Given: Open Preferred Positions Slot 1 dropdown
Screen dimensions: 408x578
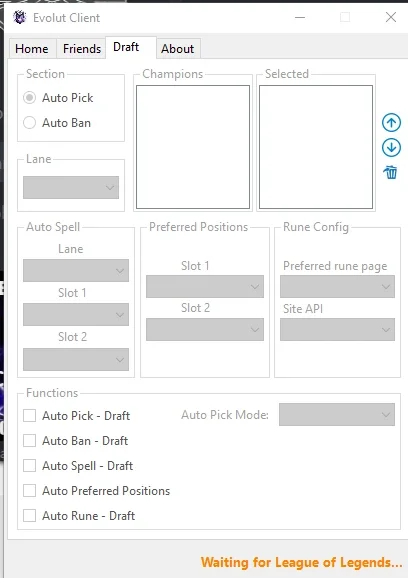Looking at the screenshot, I should [205, 286].
